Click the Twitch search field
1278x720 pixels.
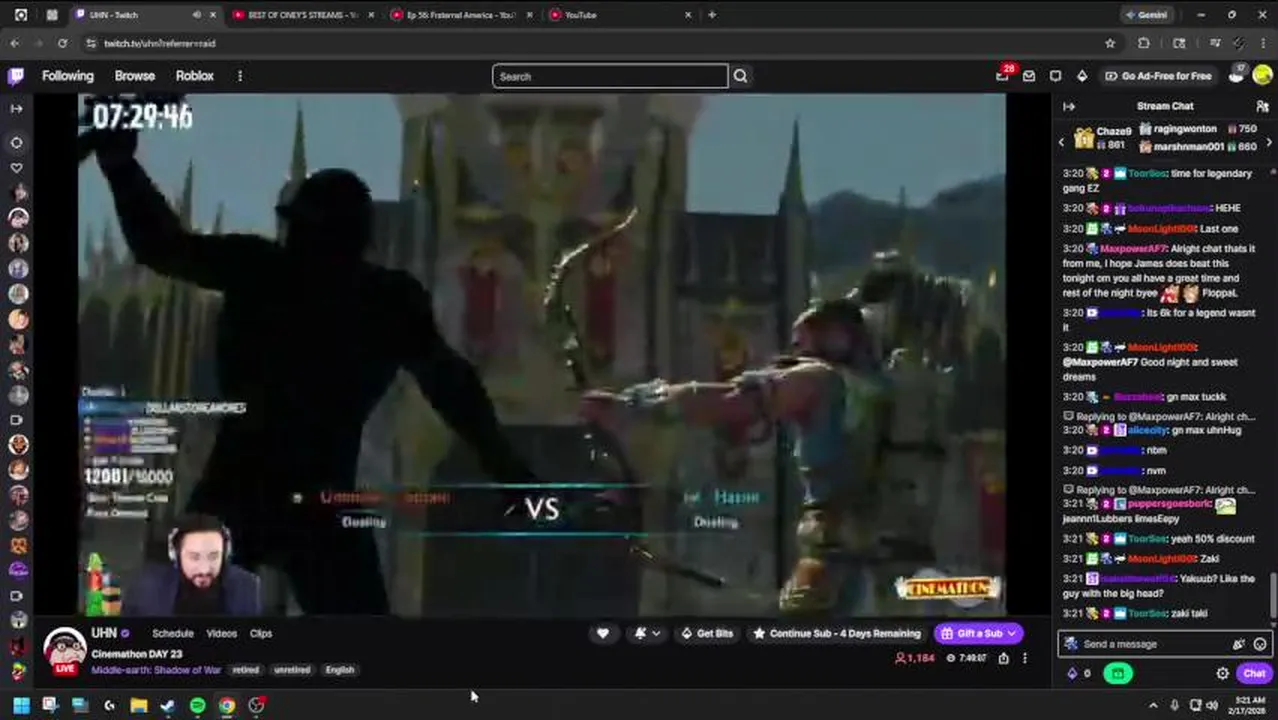click(x=610, y=76)
